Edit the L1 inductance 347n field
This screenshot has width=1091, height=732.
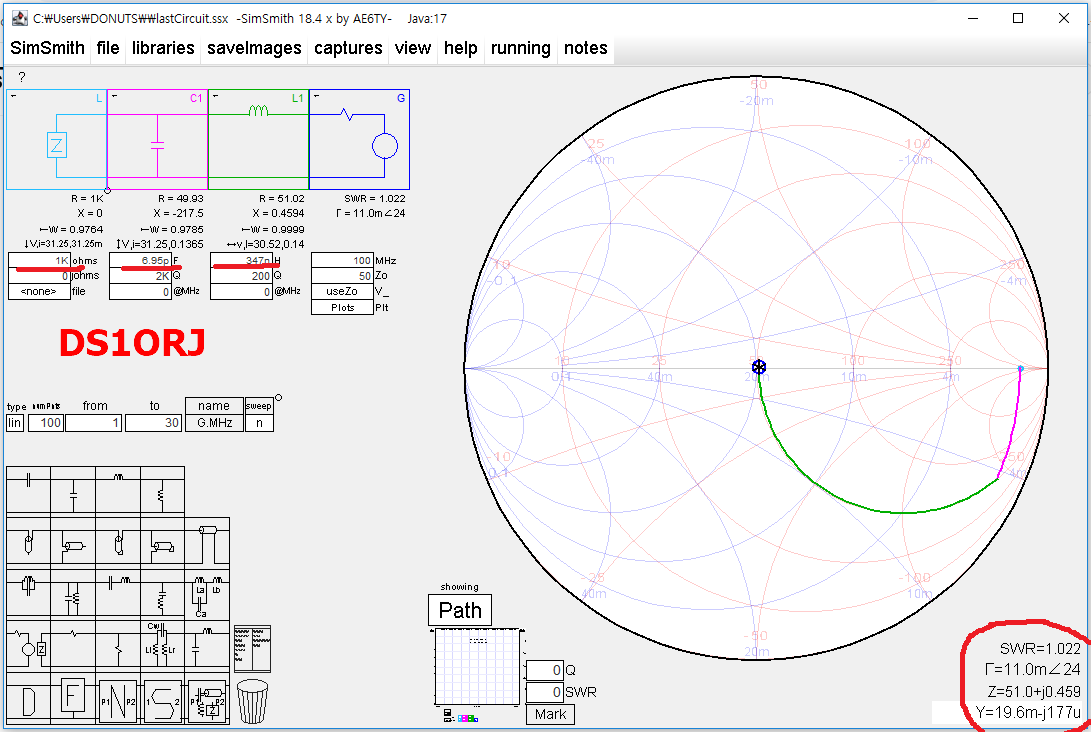click(241, 261)
